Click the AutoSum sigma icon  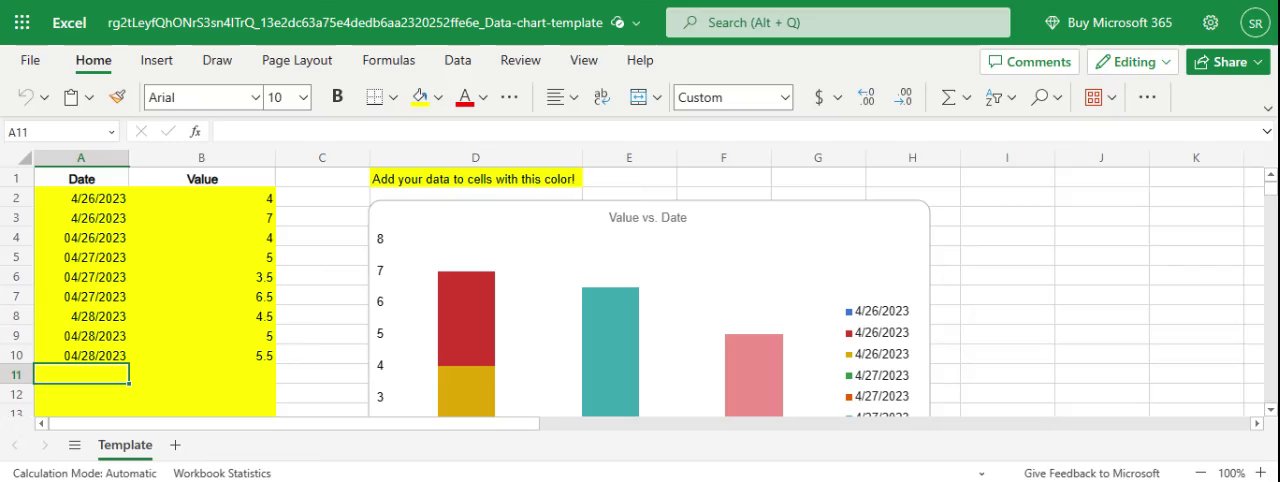click(x=948, y=97)
